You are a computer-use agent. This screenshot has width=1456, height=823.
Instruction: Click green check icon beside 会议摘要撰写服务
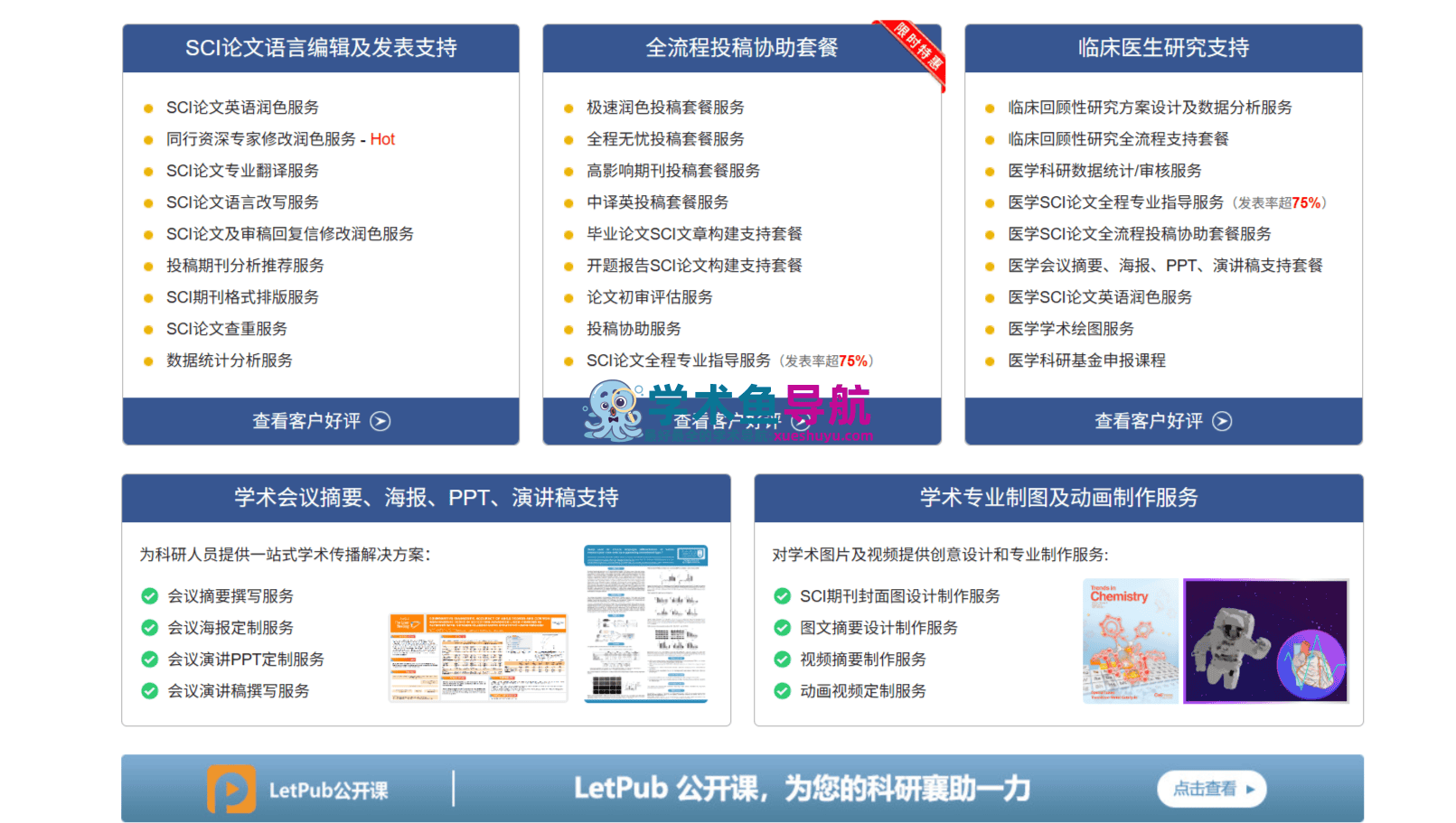coord(150,596)
